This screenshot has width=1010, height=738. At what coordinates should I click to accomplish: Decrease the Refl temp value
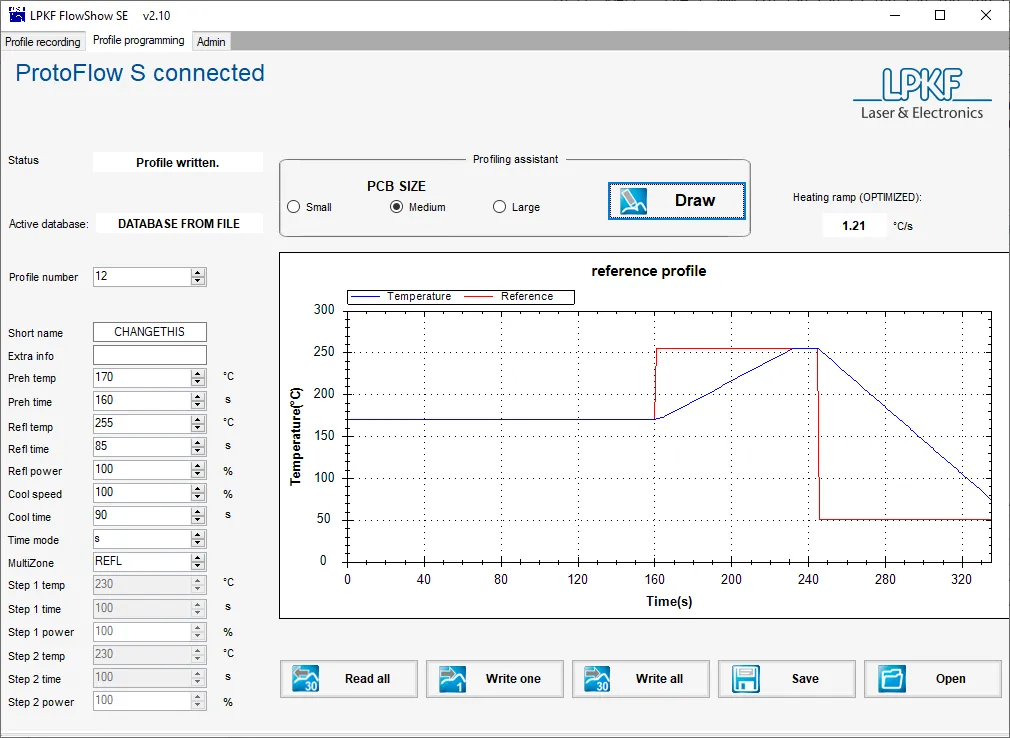198,428
